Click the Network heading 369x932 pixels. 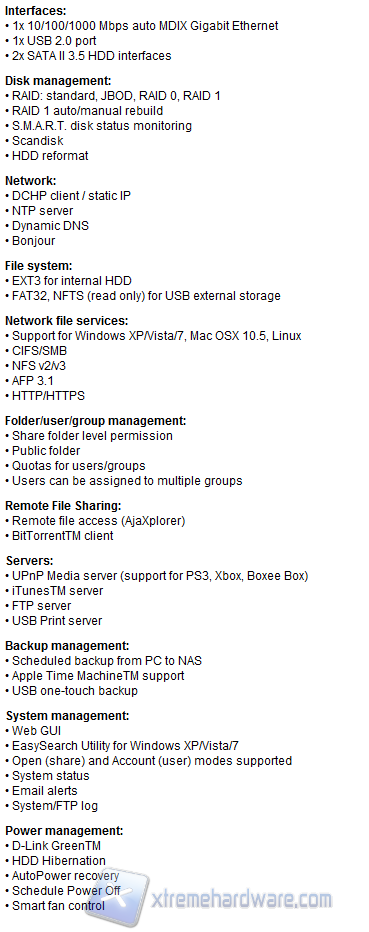pos(30,181)
